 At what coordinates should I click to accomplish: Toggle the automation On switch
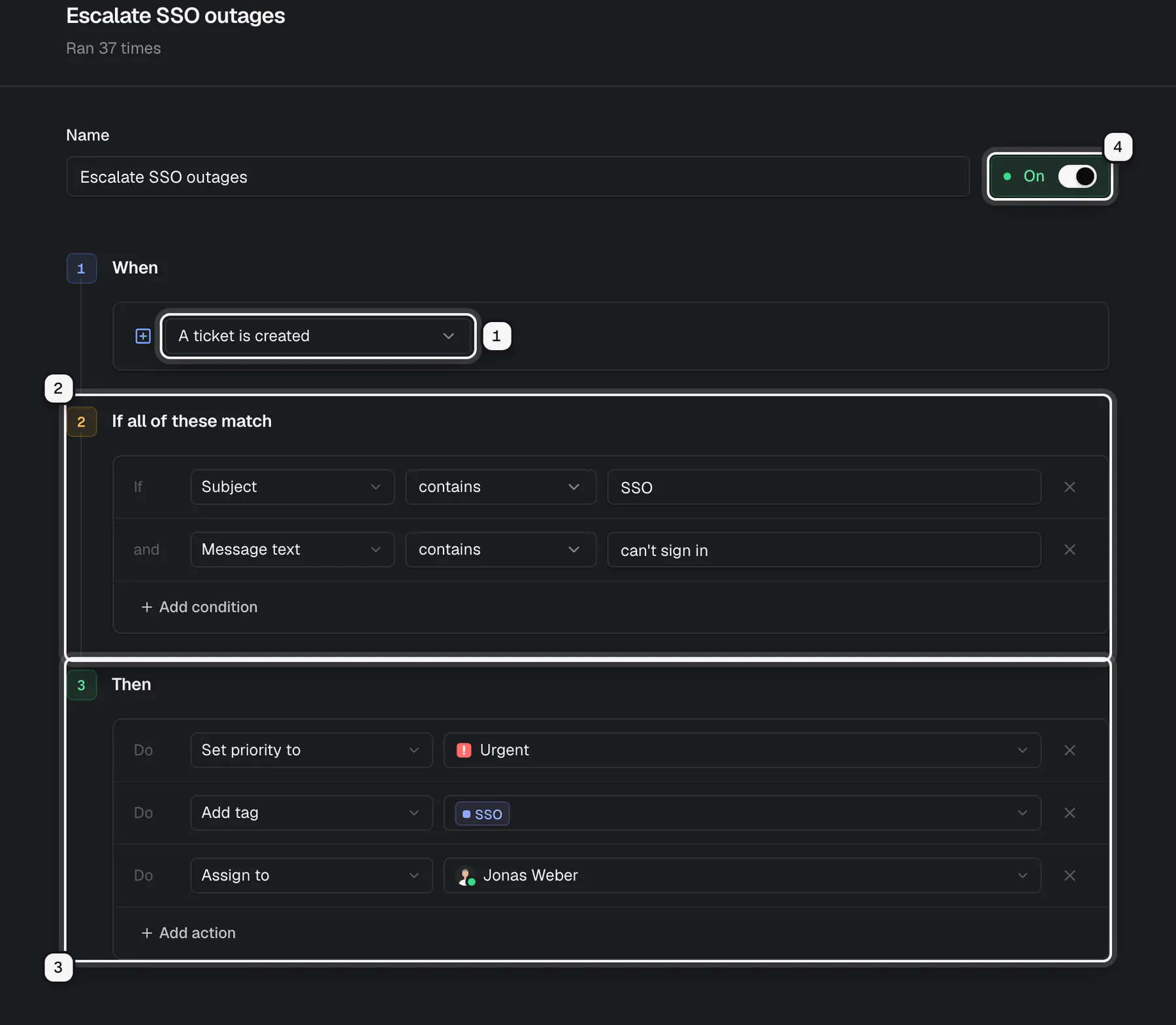pos(1077,176)
